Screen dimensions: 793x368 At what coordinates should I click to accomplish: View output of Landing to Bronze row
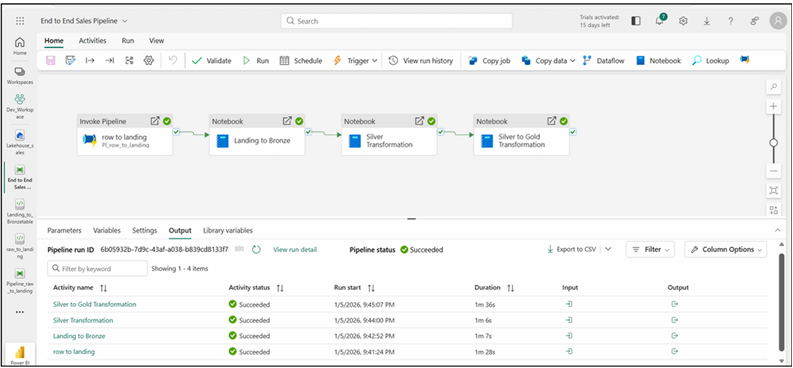click(x=674, y=336)
